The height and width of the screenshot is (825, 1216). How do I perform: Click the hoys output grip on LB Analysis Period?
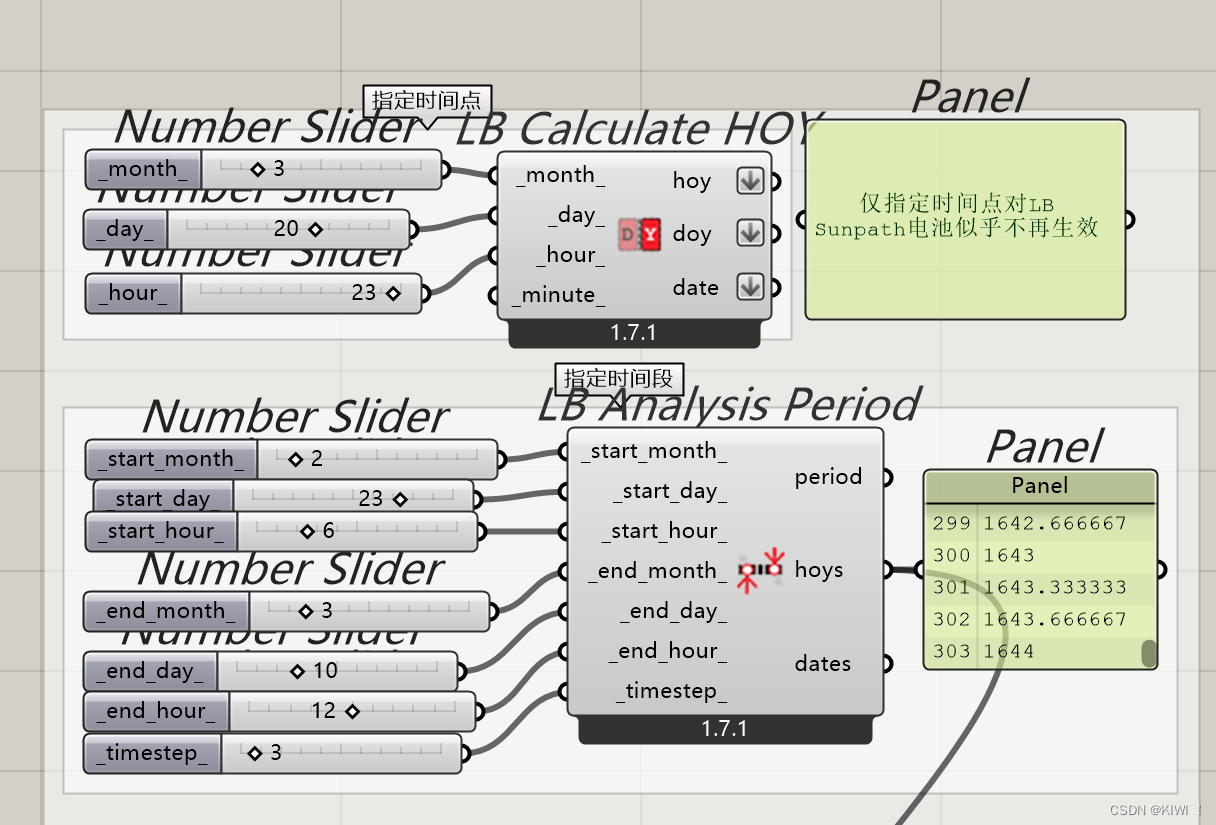click(886, 570)
